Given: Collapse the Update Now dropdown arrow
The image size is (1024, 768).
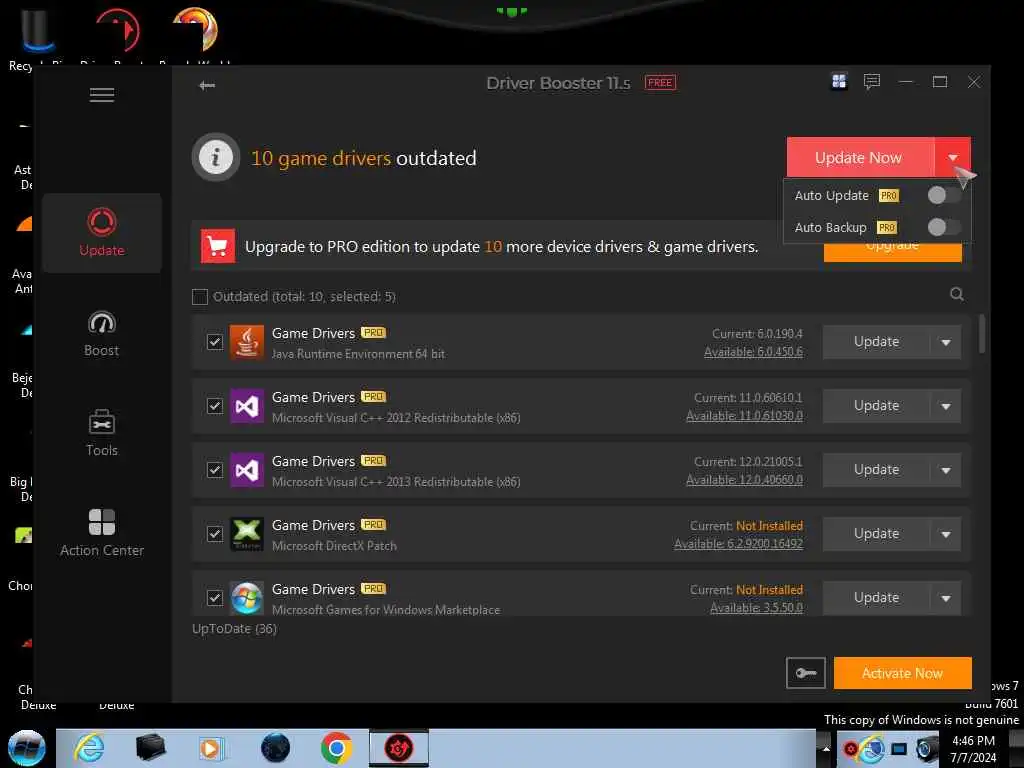Looking at the screenshot, I should coord(953,157).
